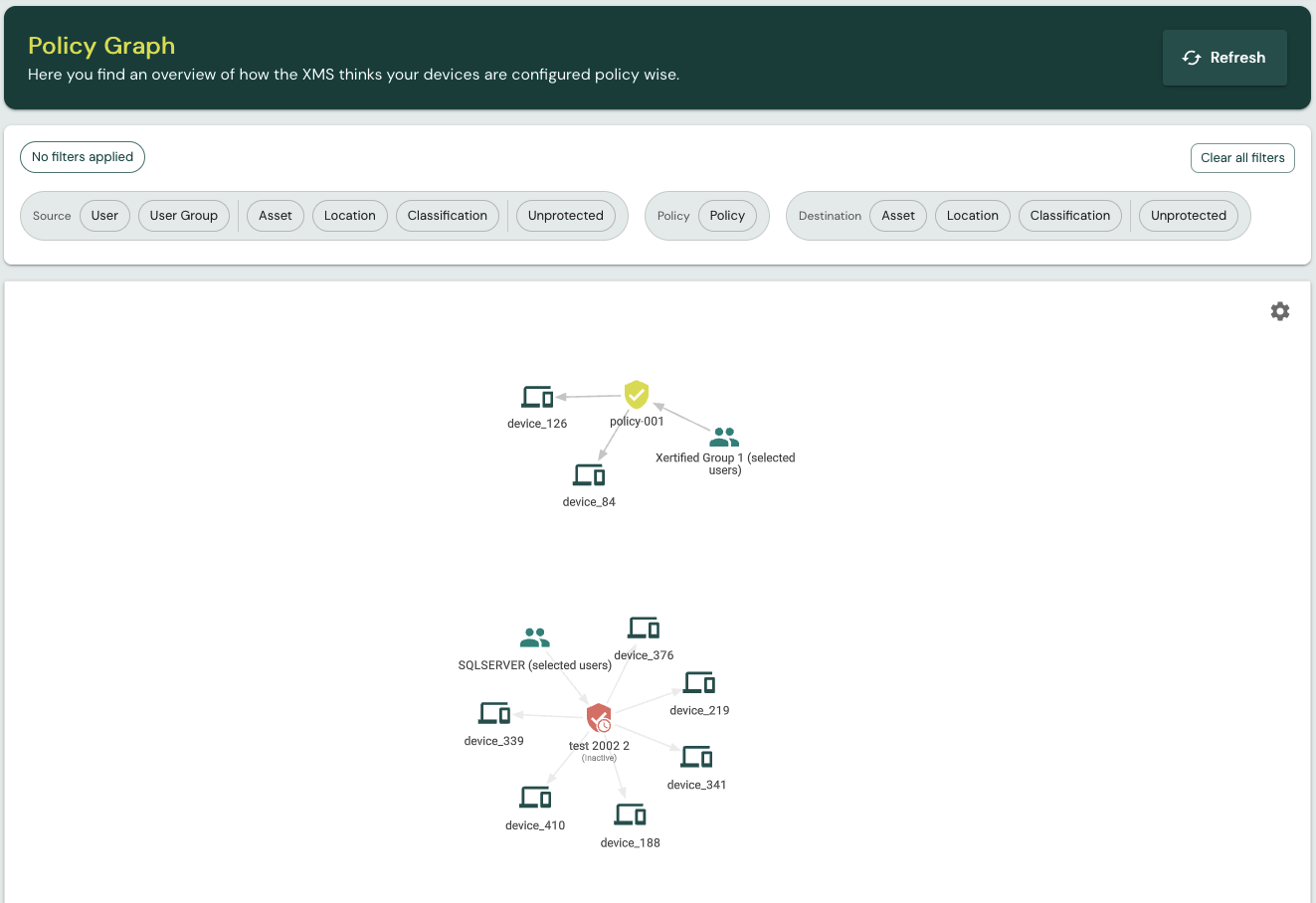
Task: Toggle the Policy filter chip
Action: pyautogui.click(x=727, y=216)
